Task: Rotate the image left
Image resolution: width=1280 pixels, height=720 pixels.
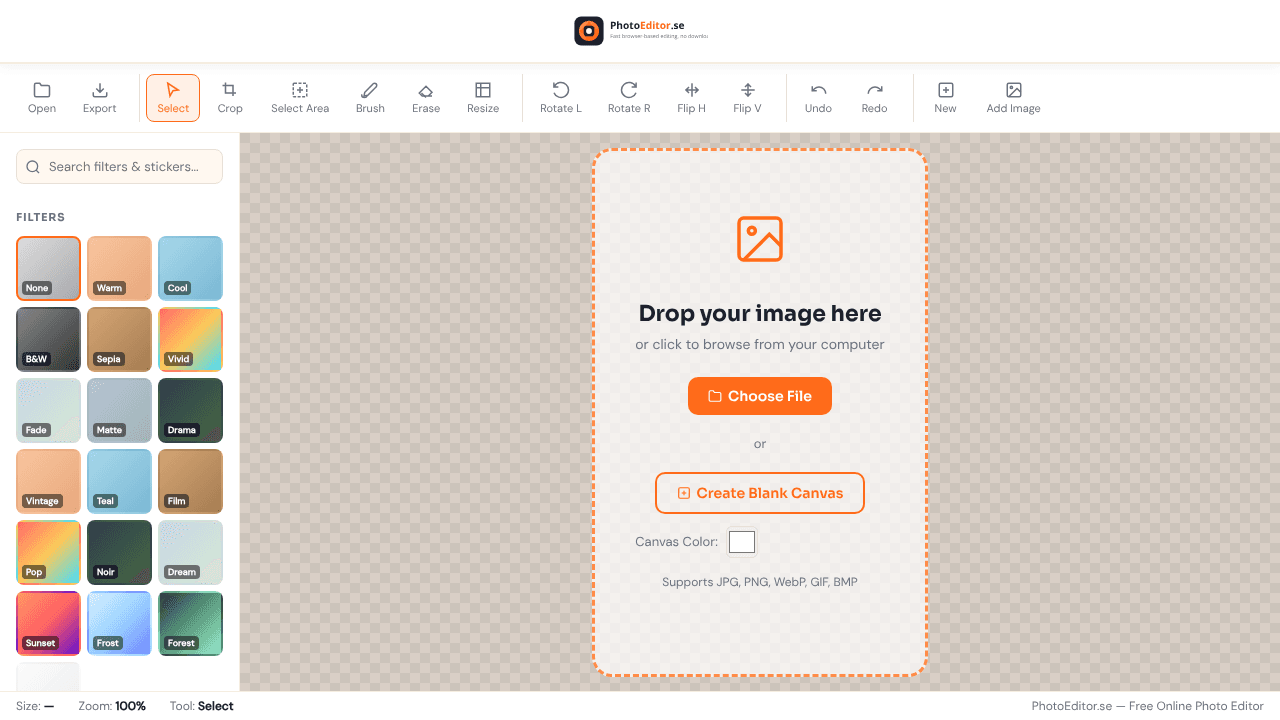Action: (x=561, y=98)
